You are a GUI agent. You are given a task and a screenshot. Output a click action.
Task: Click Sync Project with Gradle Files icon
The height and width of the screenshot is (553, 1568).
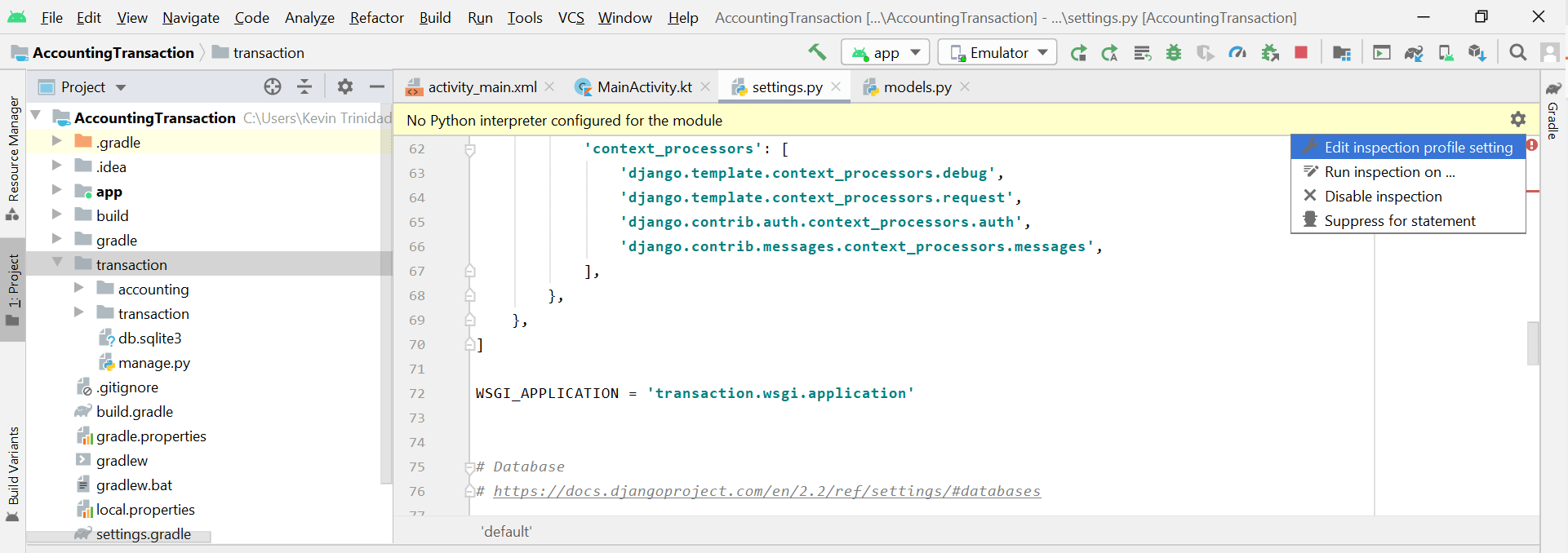coord(1414,53)
